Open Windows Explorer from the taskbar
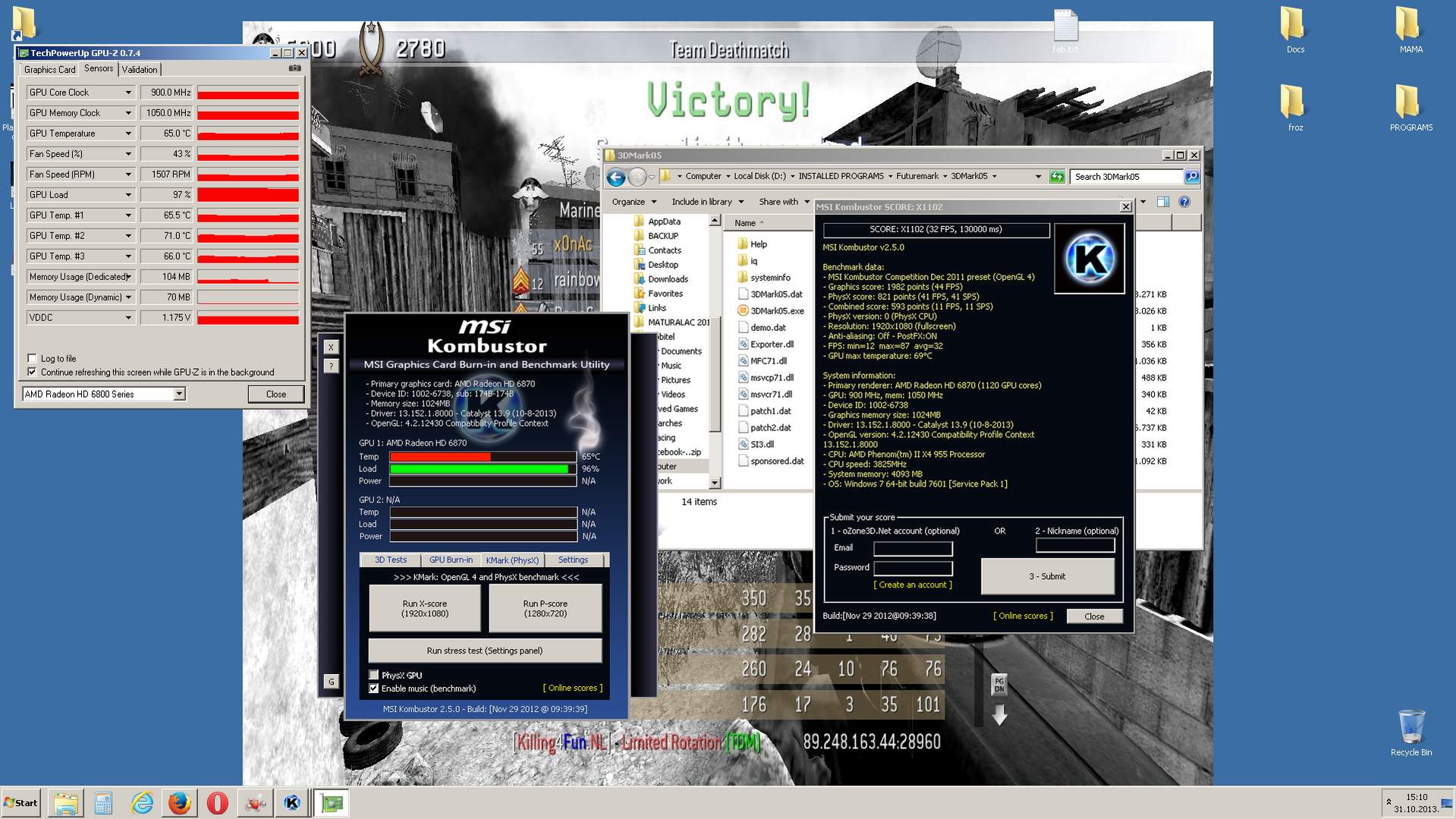This screenshot has width=1456, height=819. coord(66,803)
